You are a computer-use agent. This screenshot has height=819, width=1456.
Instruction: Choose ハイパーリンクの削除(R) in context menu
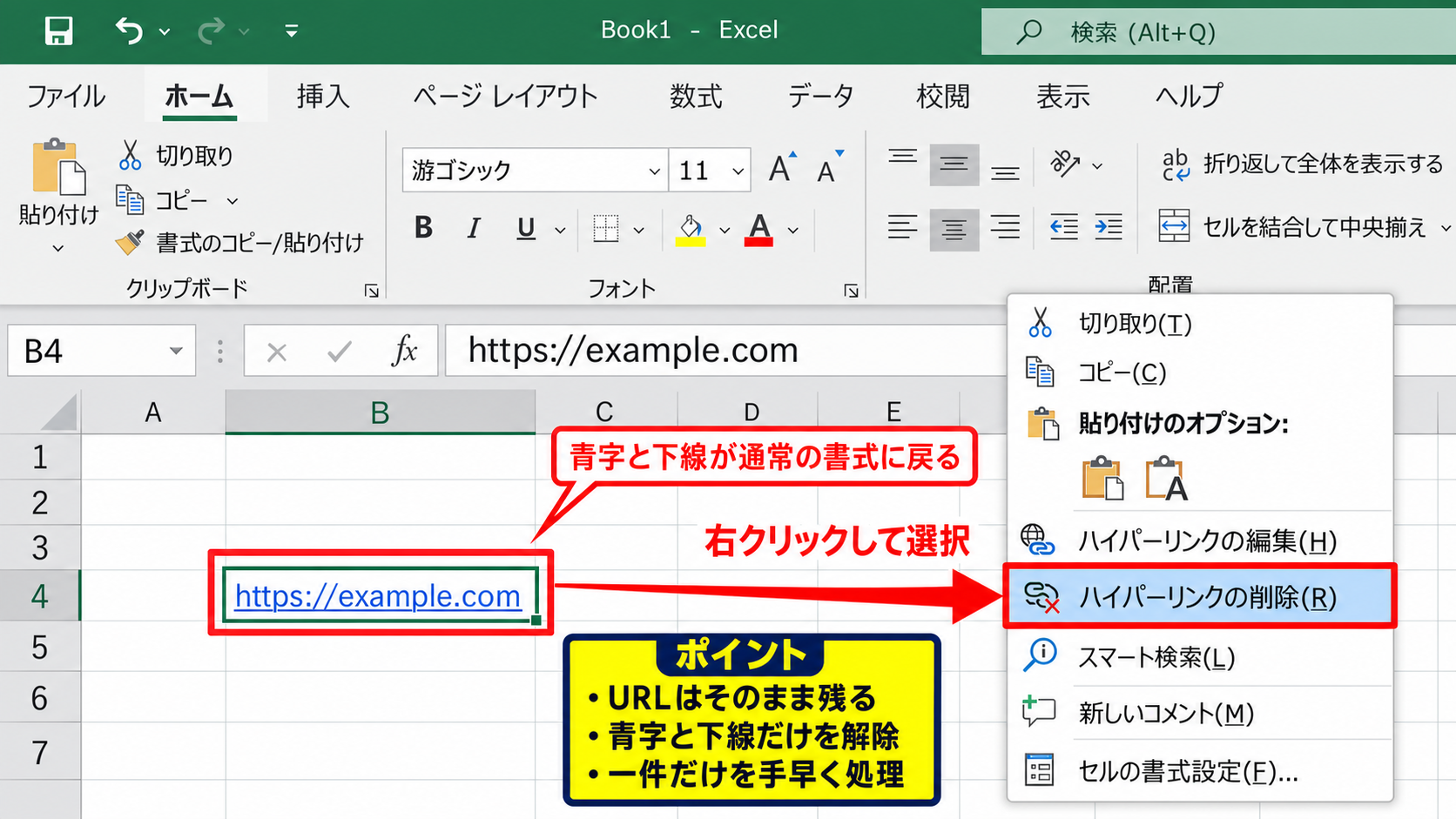(x=1200, y=597)
